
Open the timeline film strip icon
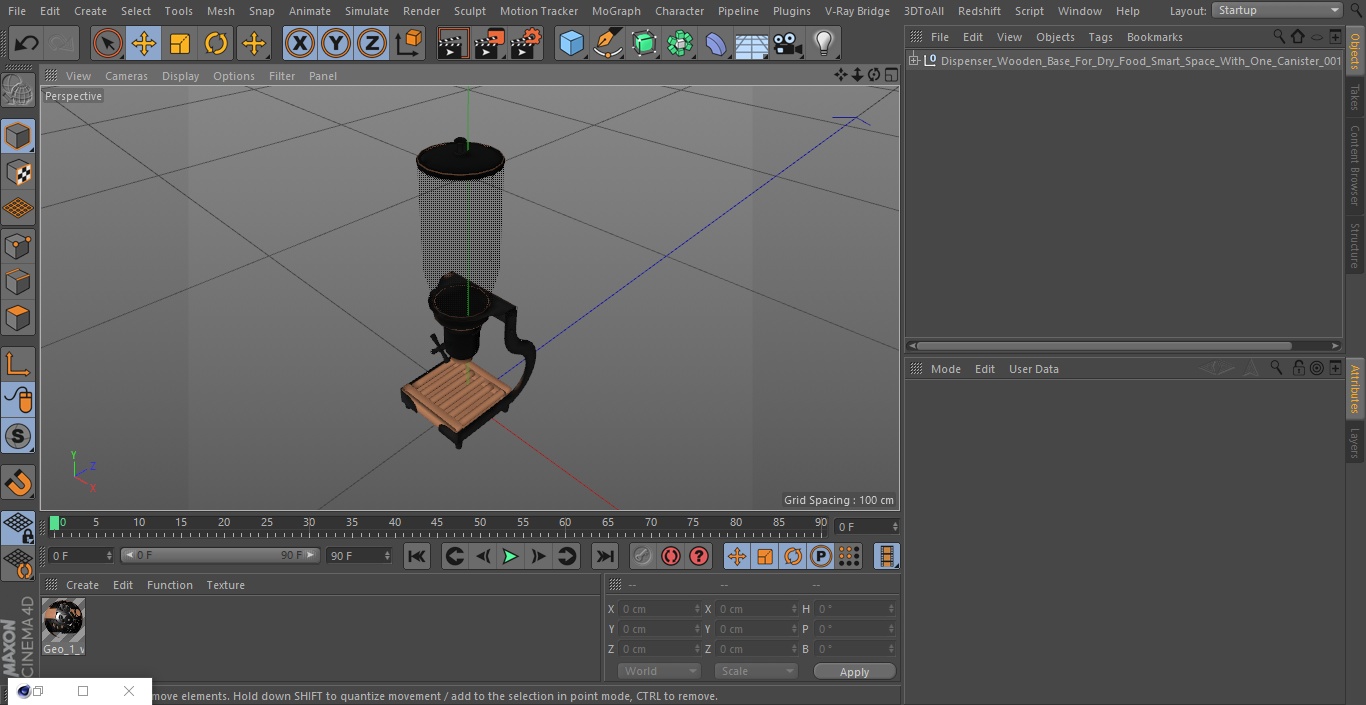(886, 557)
